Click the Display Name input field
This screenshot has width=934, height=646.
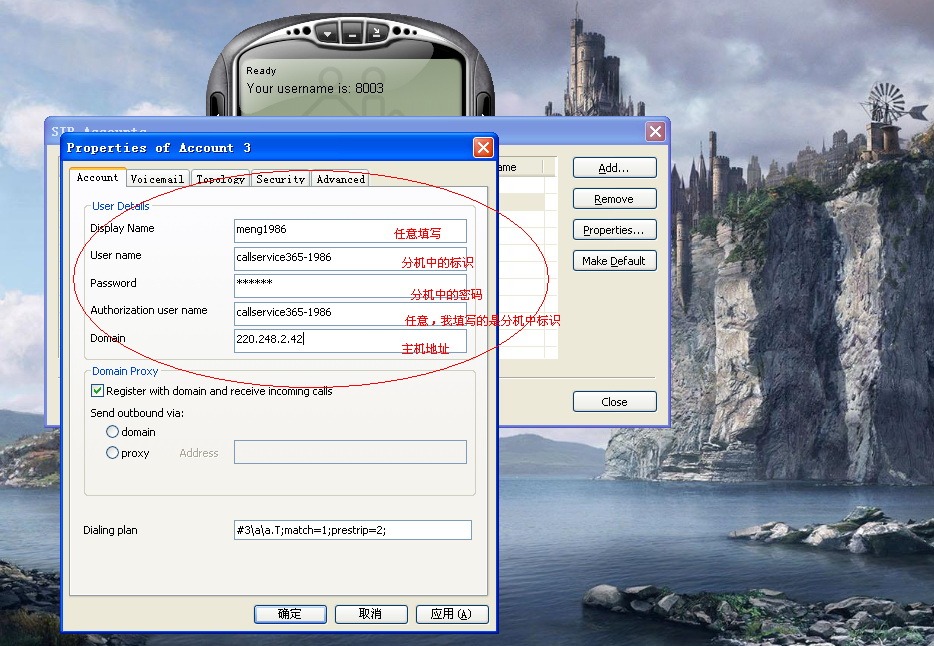[x=349, y=230]
